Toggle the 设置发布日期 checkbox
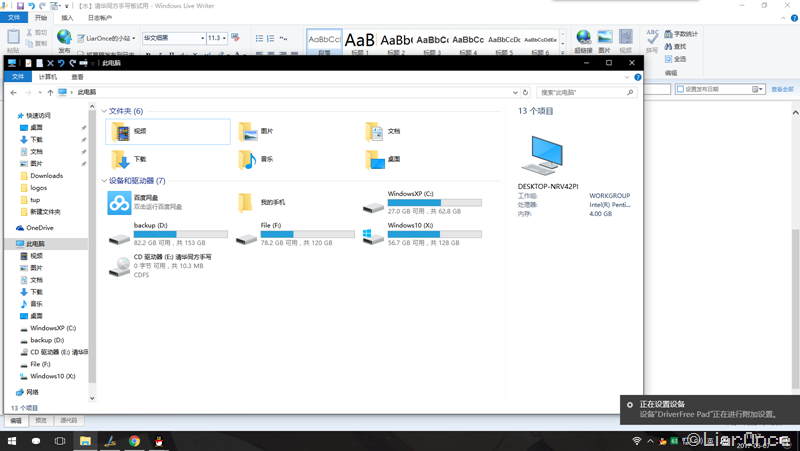800x451 pixels. coord(680,89)
